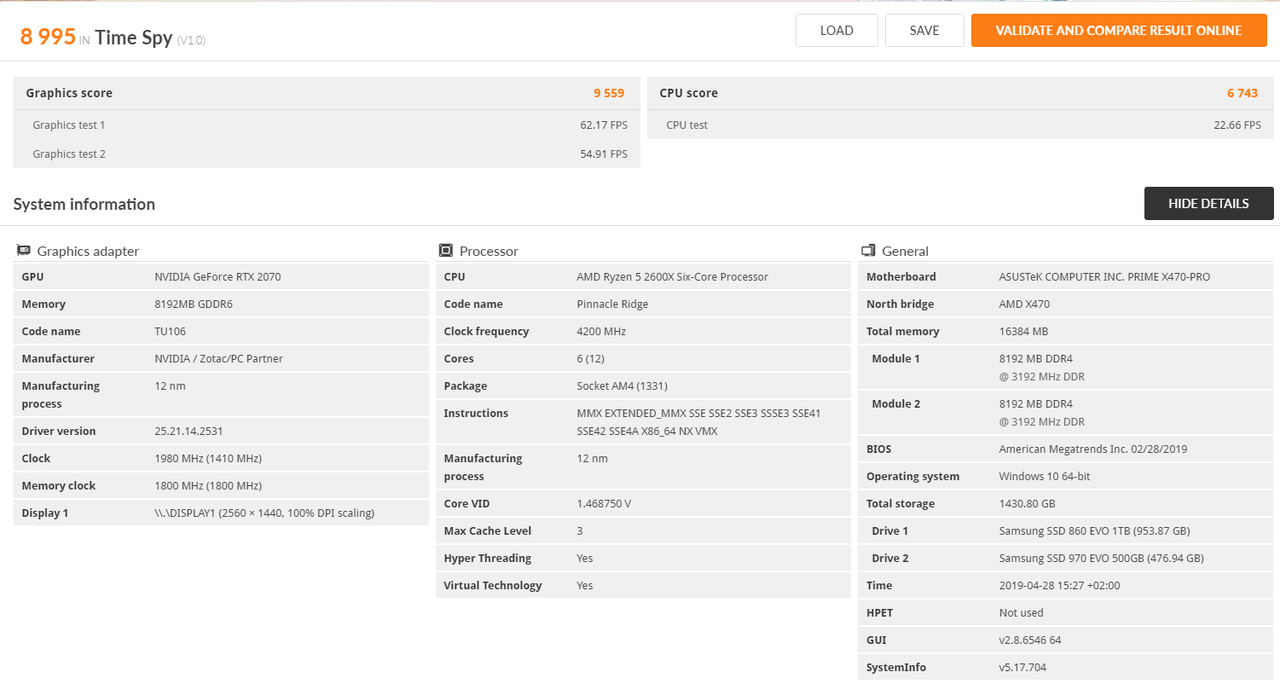The image size is (1280, 684).
Task: Select total storage 1430.80 GB
Action: (1027, 504)
